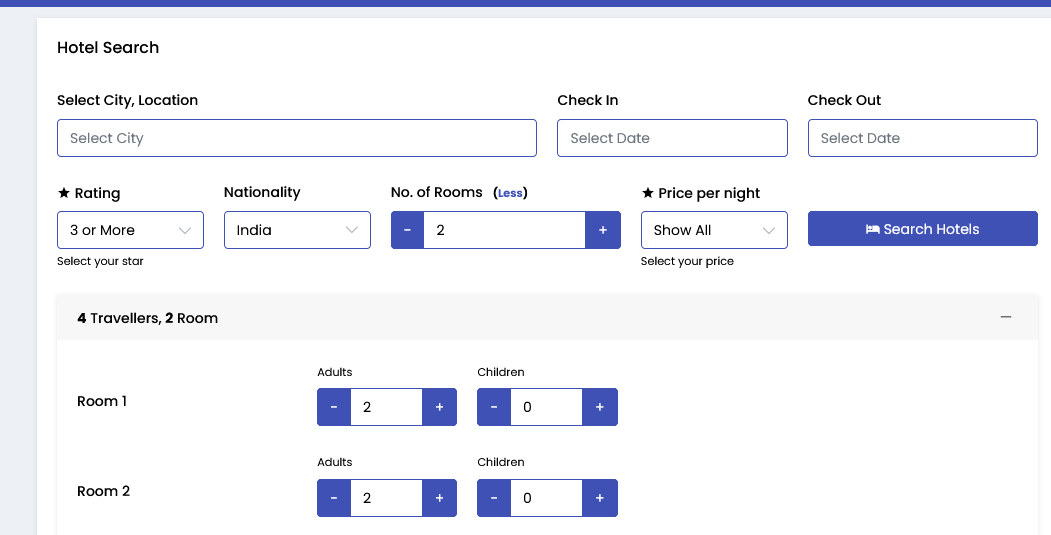
Task: Decrease children count in Room 2
Action: pos(494,498)
